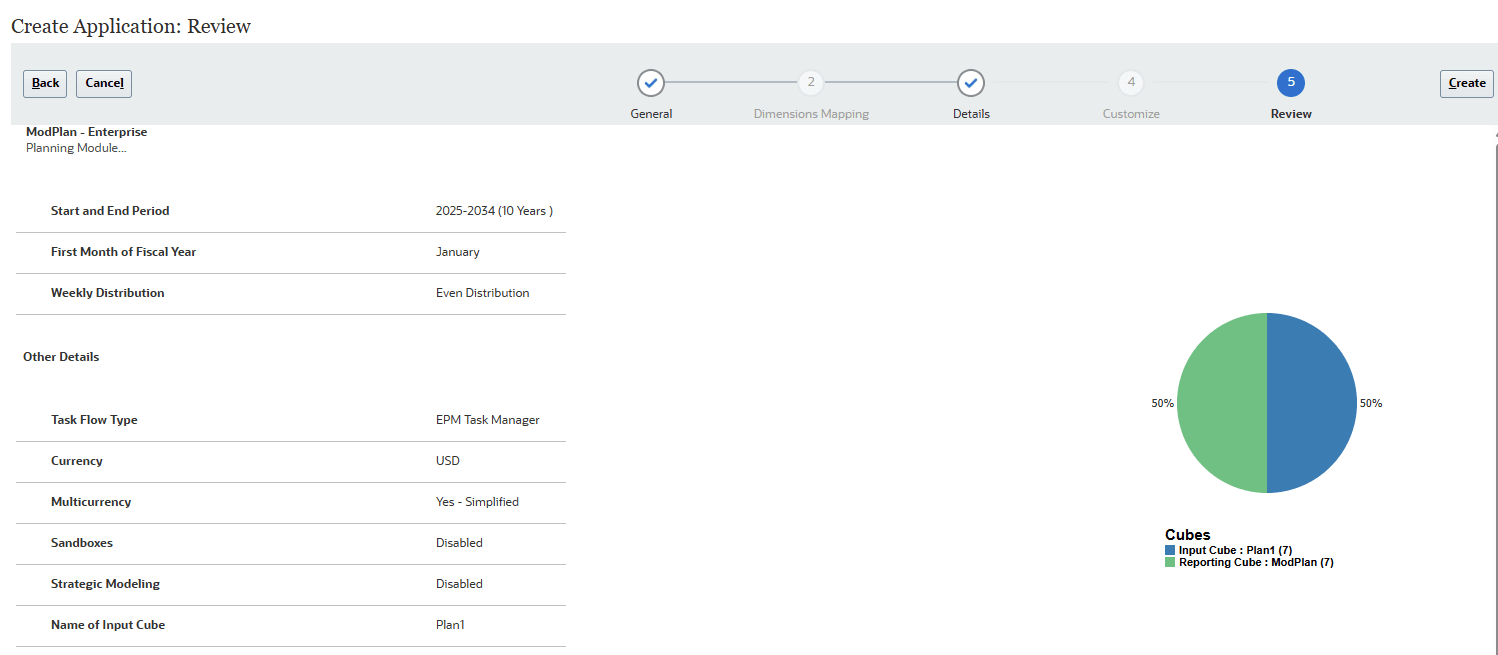Select step 4 Customize circle

click(x=1131, y=82)
